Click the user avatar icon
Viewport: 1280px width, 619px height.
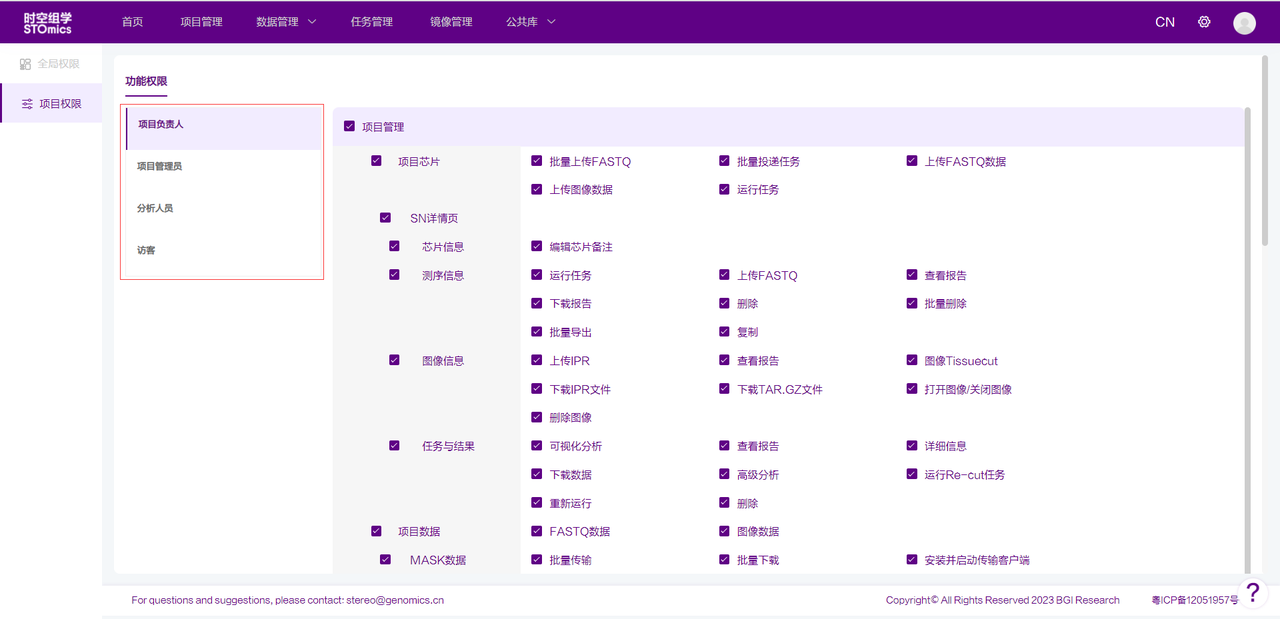1244,23
